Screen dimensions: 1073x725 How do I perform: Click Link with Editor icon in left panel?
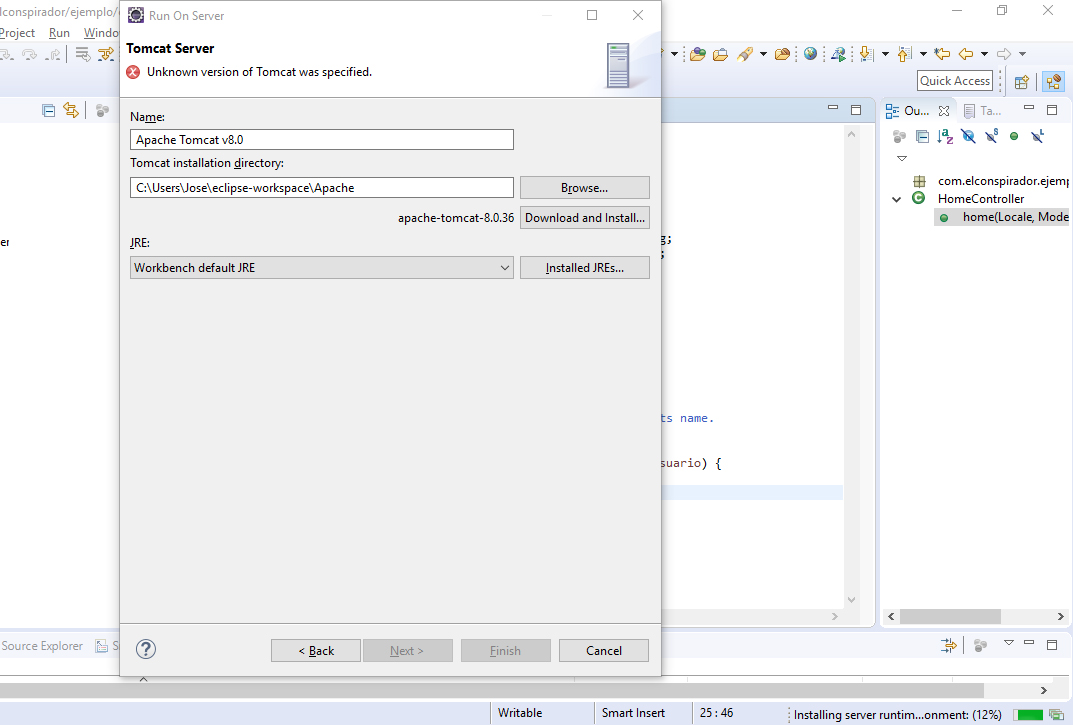click(x=71, y=110)
